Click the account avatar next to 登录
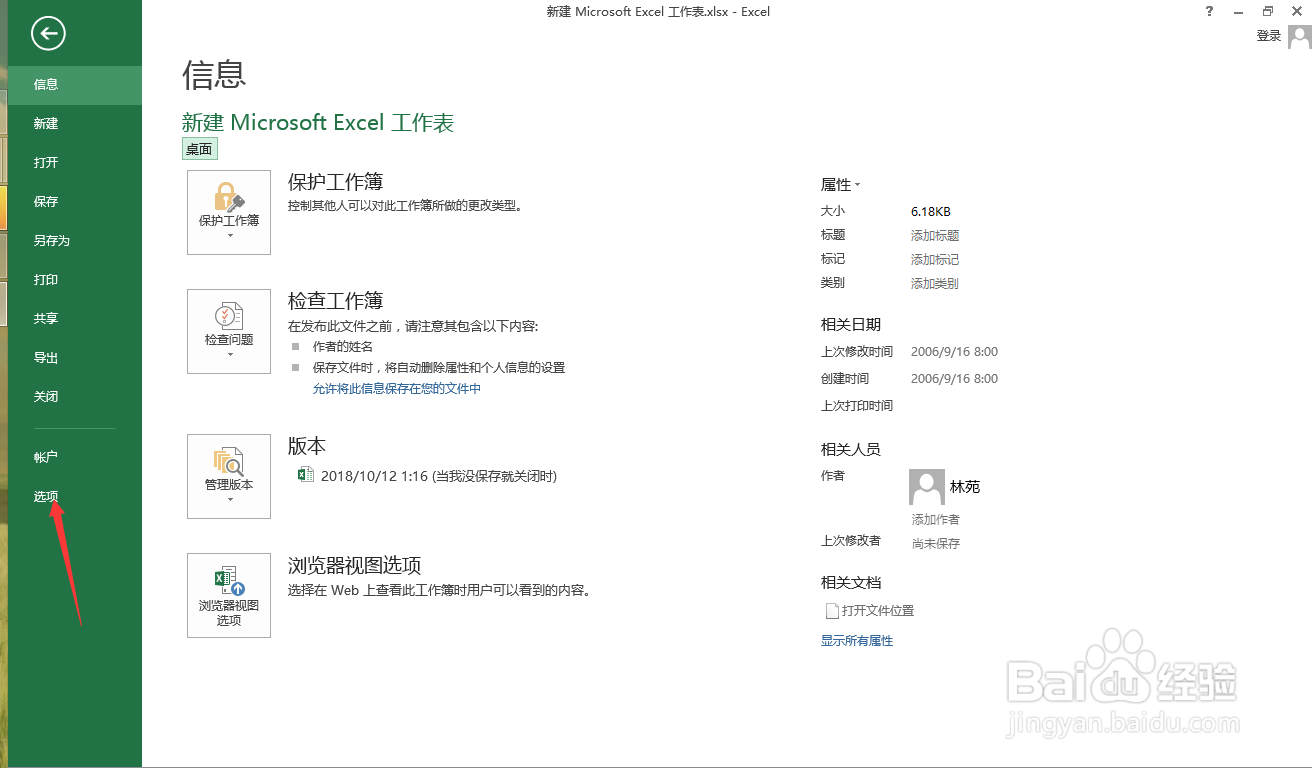Viewport: 1312px width, 768px height. 1299,36
